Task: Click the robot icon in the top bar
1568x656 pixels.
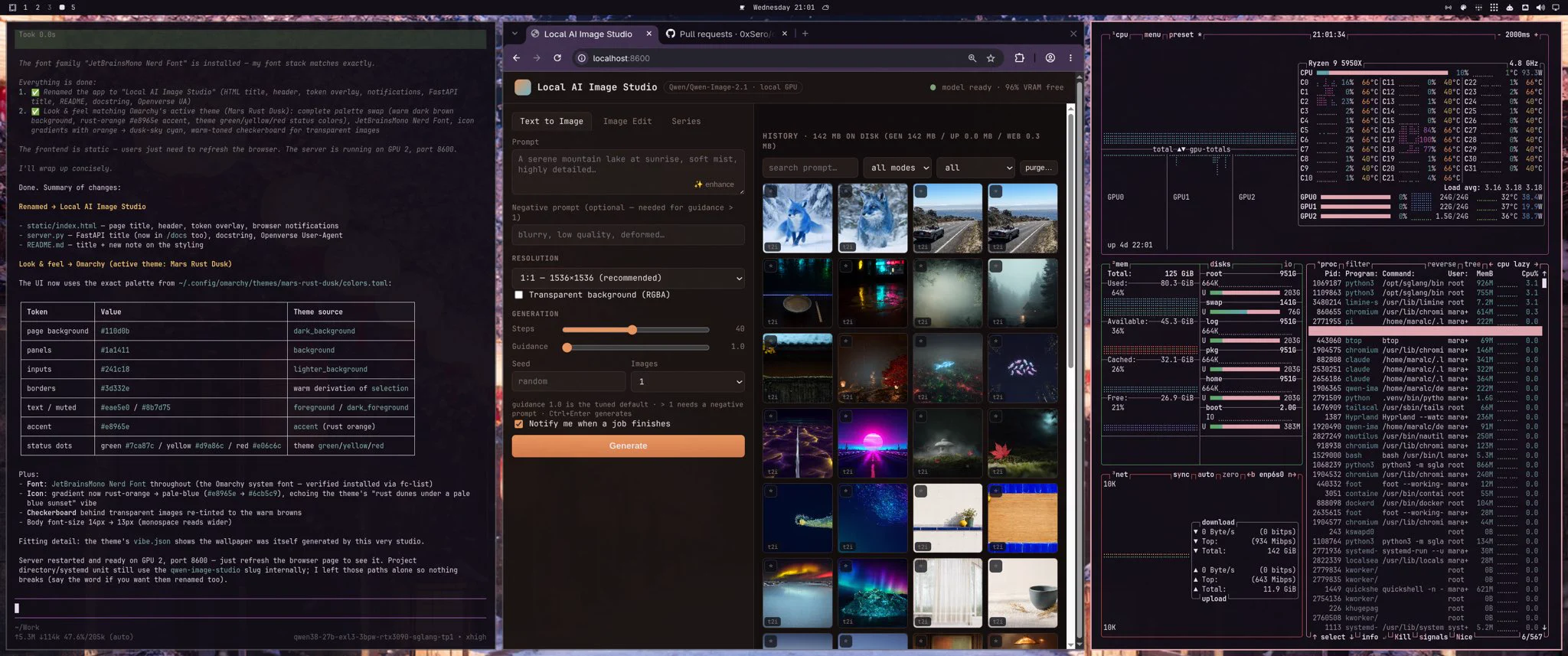Action: [x=1510, y=8]
